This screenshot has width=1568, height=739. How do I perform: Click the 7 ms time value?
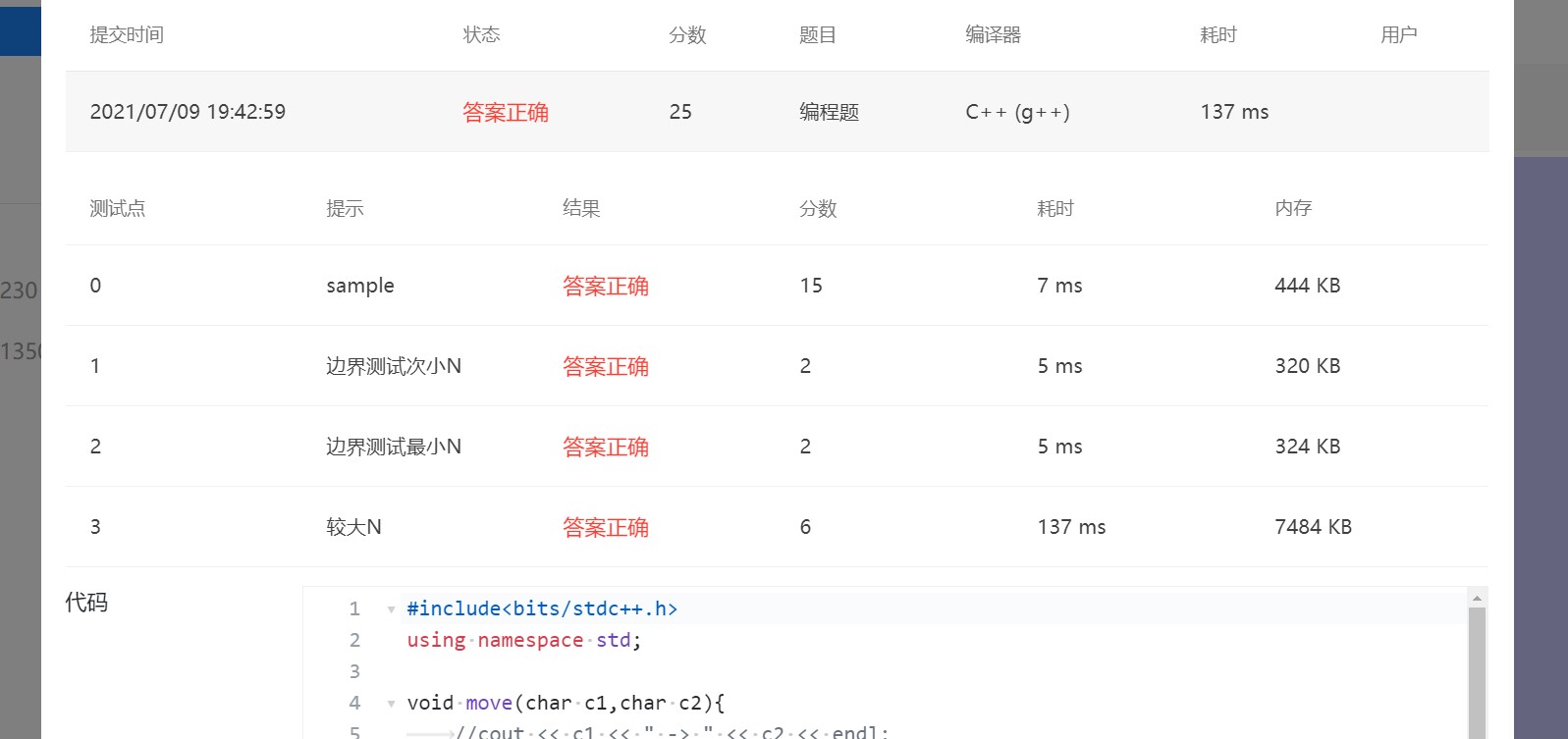click(1060, 286)
